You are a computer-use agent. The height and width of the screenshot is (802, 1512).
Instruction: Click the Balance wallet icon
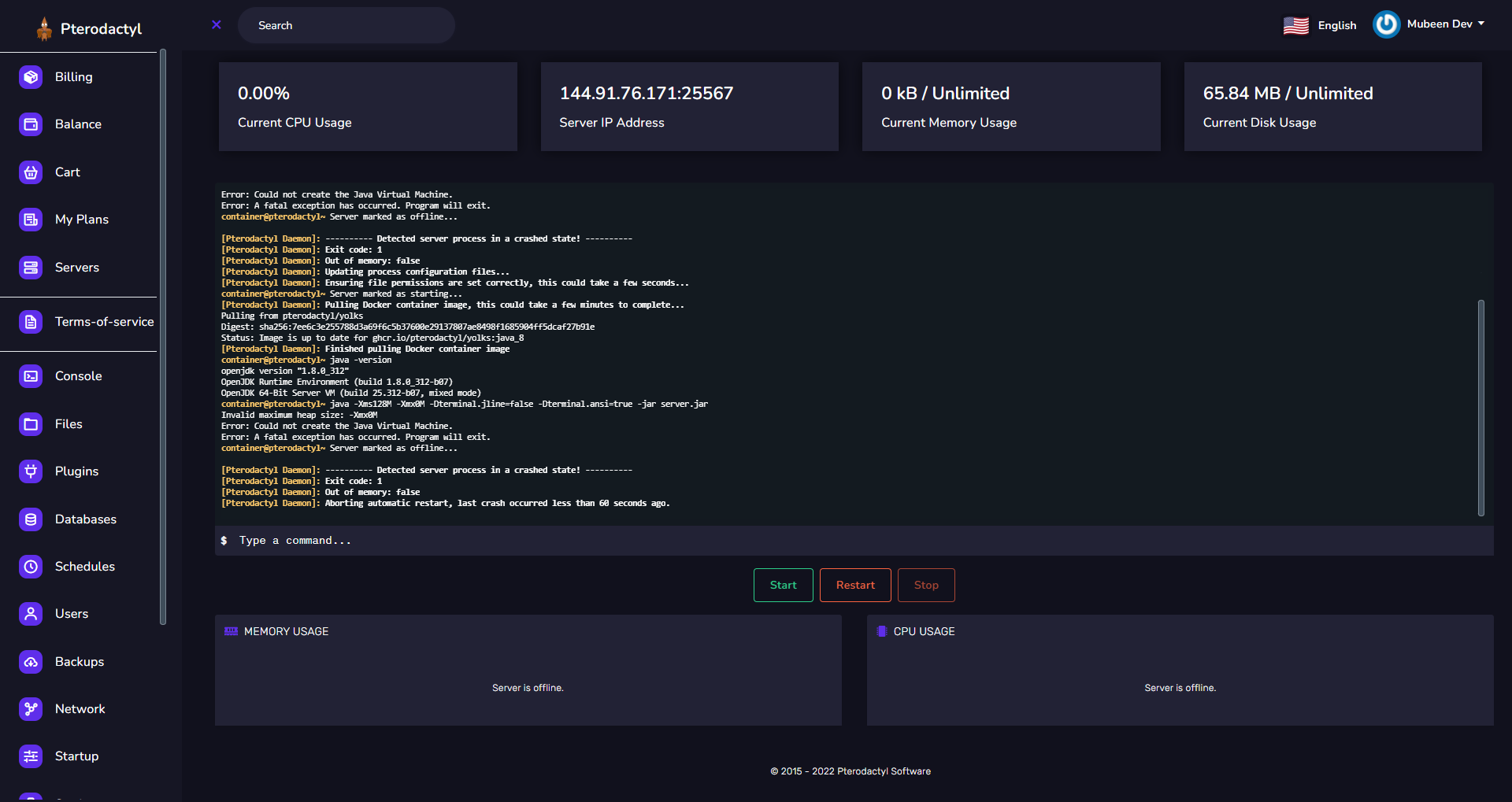click(31, 124)
